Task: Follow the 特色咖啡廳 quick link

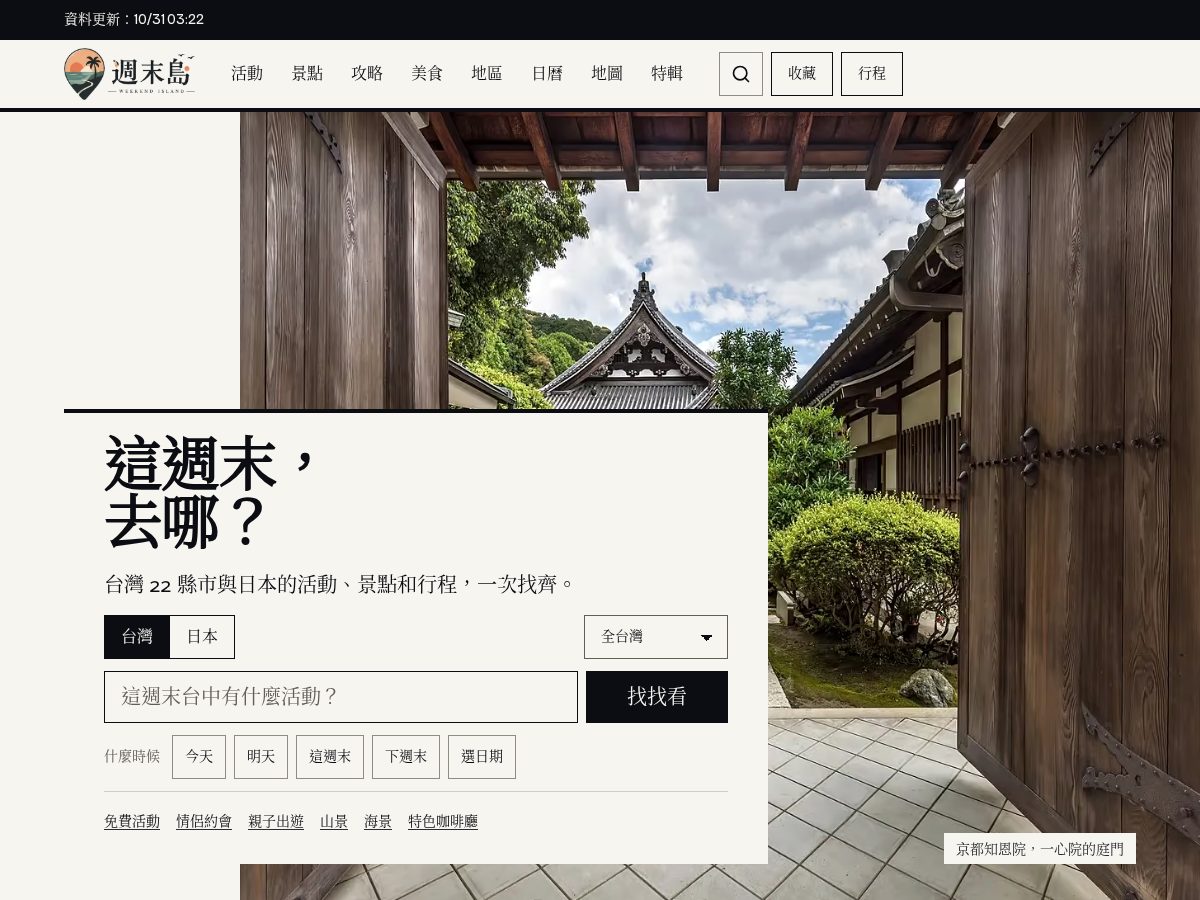Action: (x=443, y=822)
